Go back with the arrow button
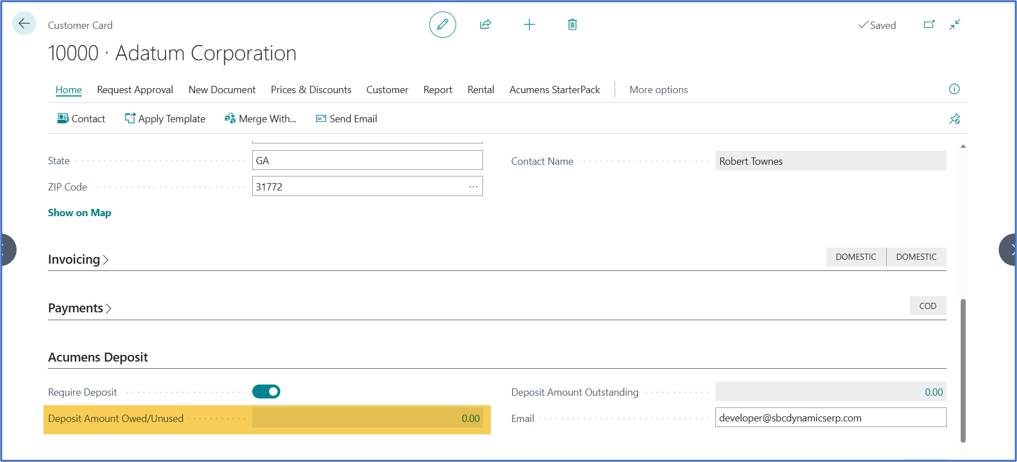Image resolution: width=1017 pixels, height=462 pixels. tap(24, 23)
